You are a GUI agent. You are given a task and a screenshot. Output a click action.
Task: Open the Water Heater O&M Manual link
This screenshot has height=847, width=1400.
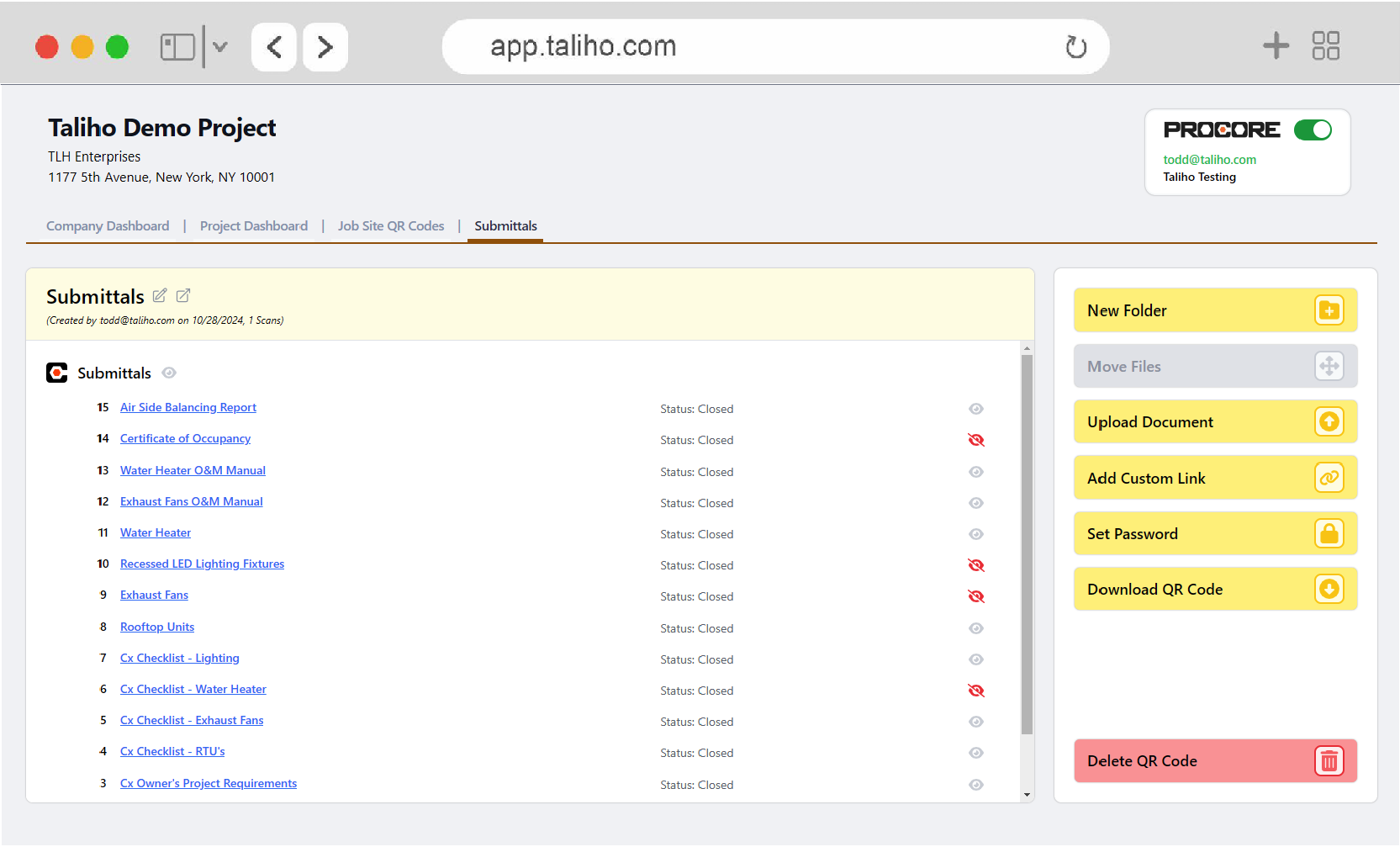(x=193, y=471)
